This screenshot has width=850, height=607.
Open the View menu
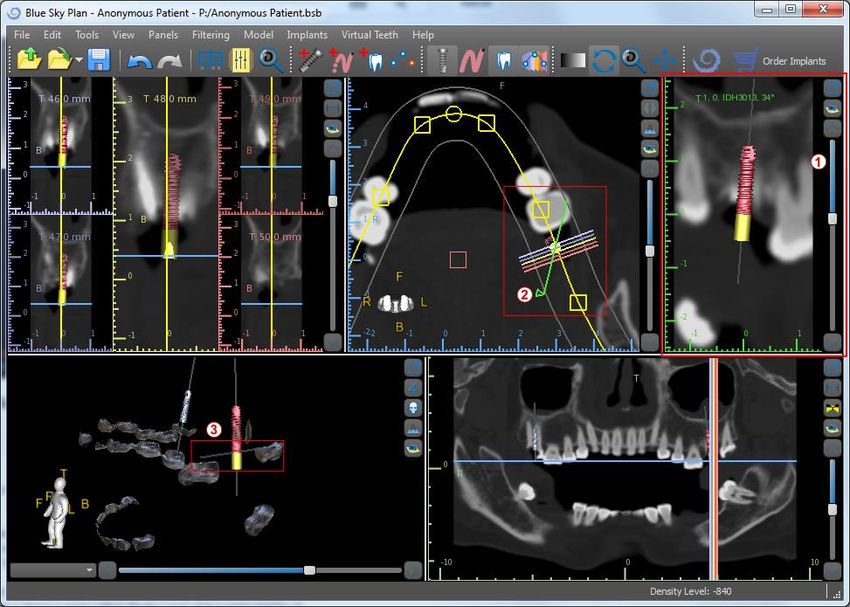click(x=123, y=35)
